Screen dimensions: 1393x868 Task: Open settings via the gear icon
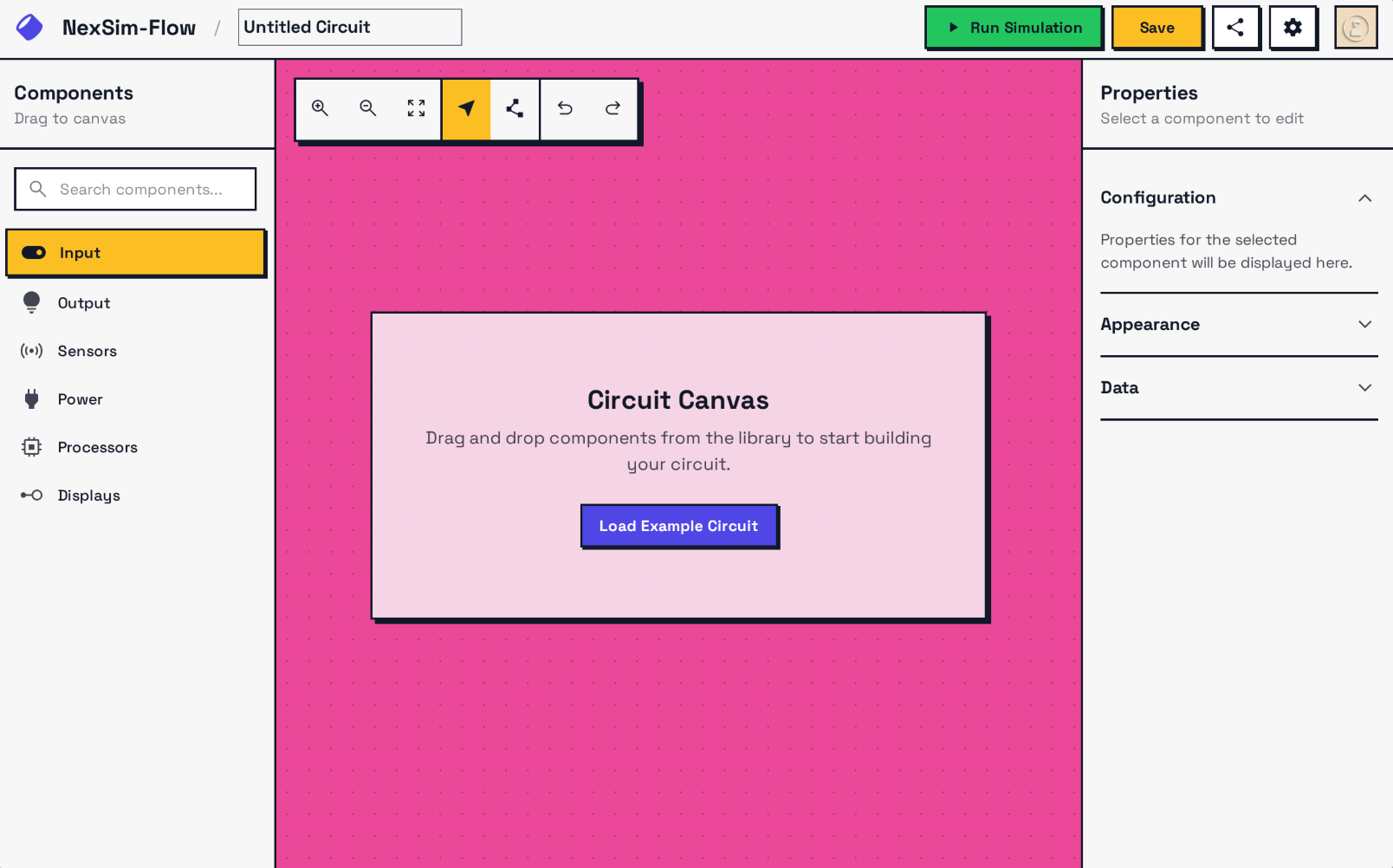coord(1293,28)
